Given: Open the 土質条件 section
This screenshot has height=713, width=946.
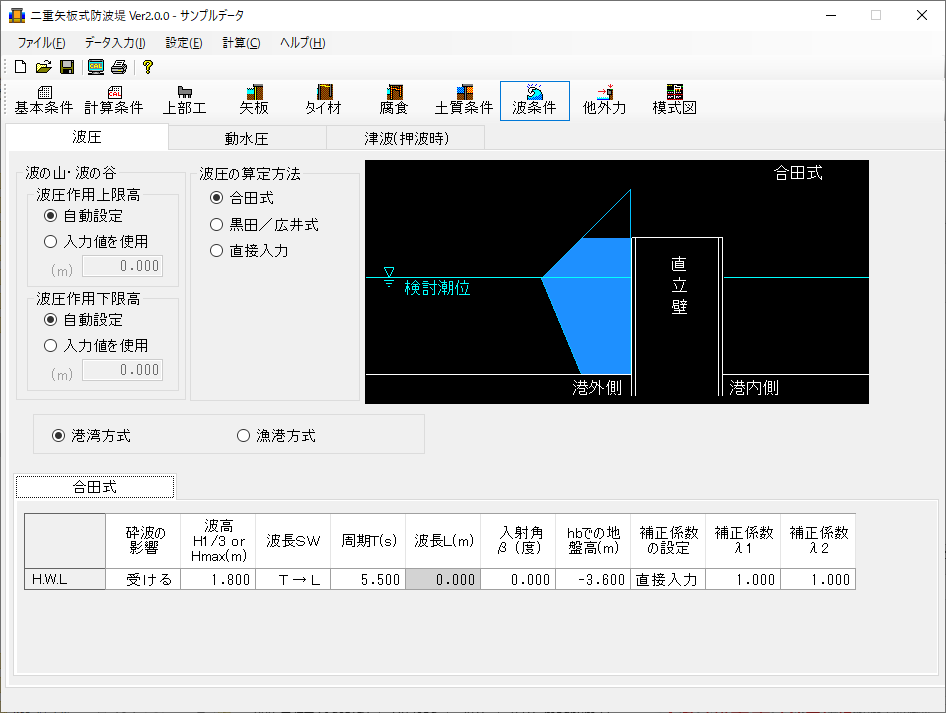Looking at the screenshot, I should (464, 101).
